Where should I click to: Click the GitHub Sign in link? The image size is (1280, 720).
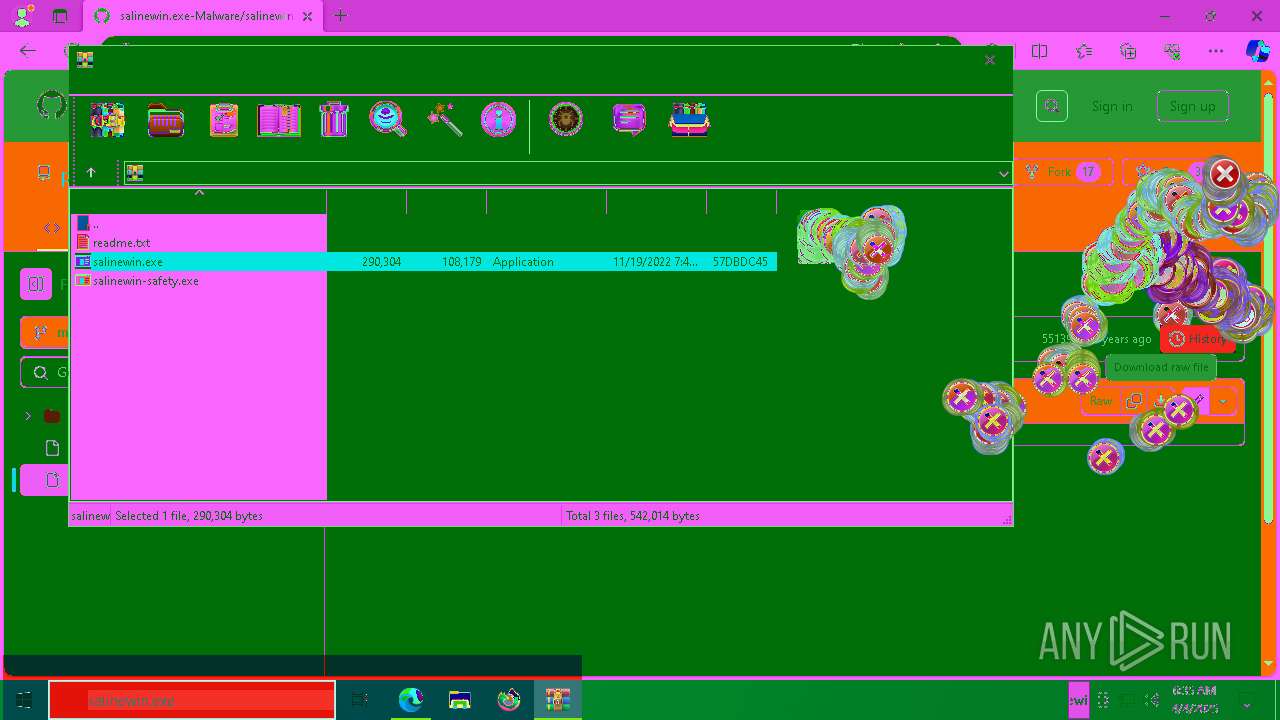(x=1112, y=106)
